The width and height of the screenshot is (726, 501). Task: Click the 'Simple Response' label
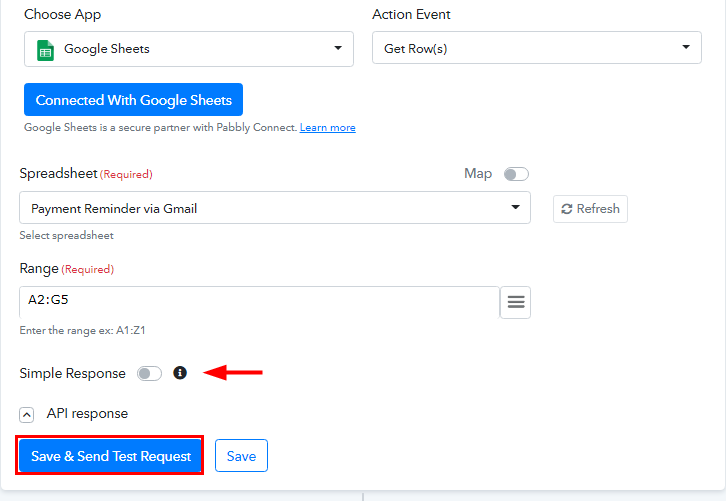tap(72, 373)
